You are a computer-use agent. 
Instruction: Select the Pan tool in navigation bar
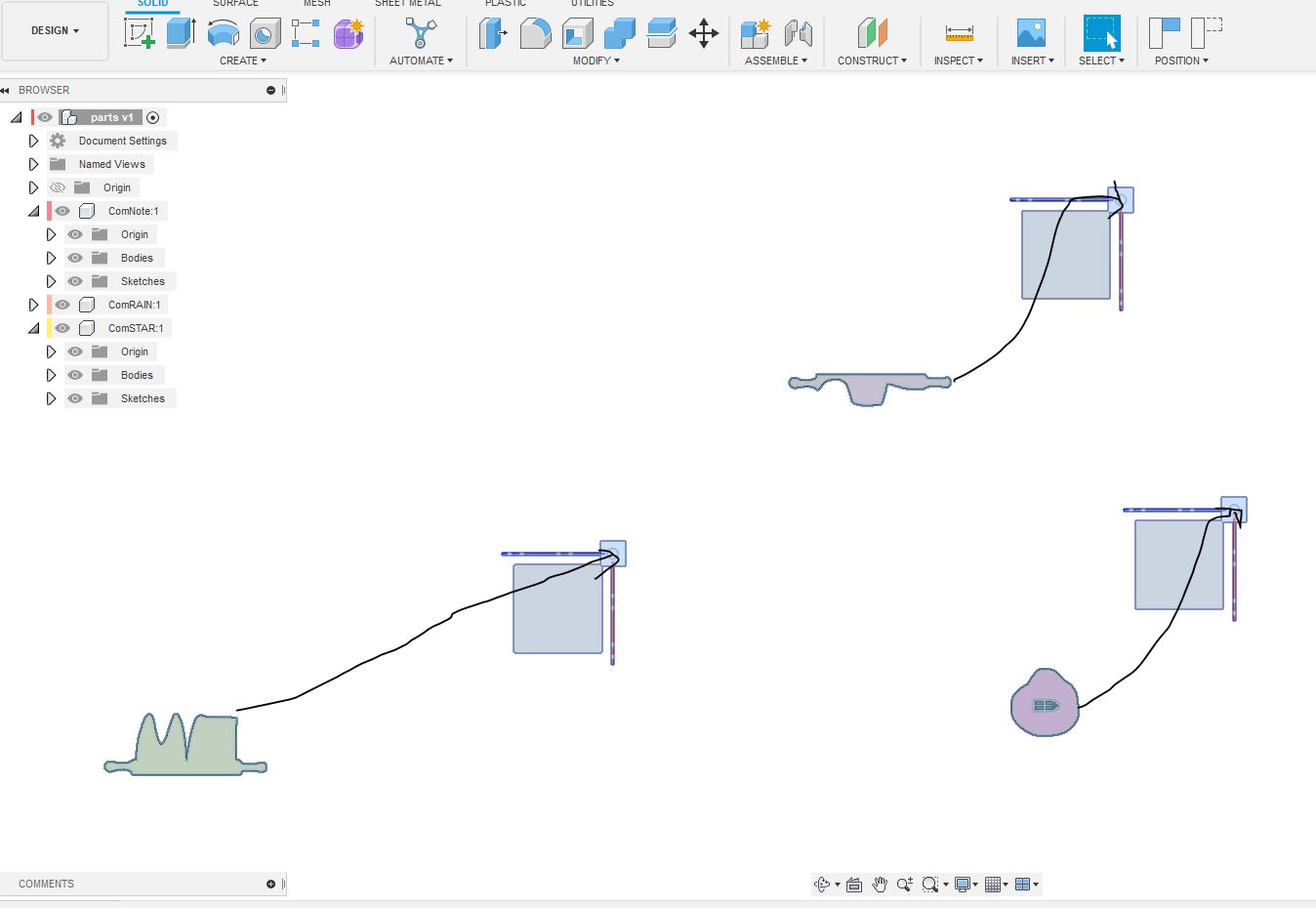coord(878,884)
